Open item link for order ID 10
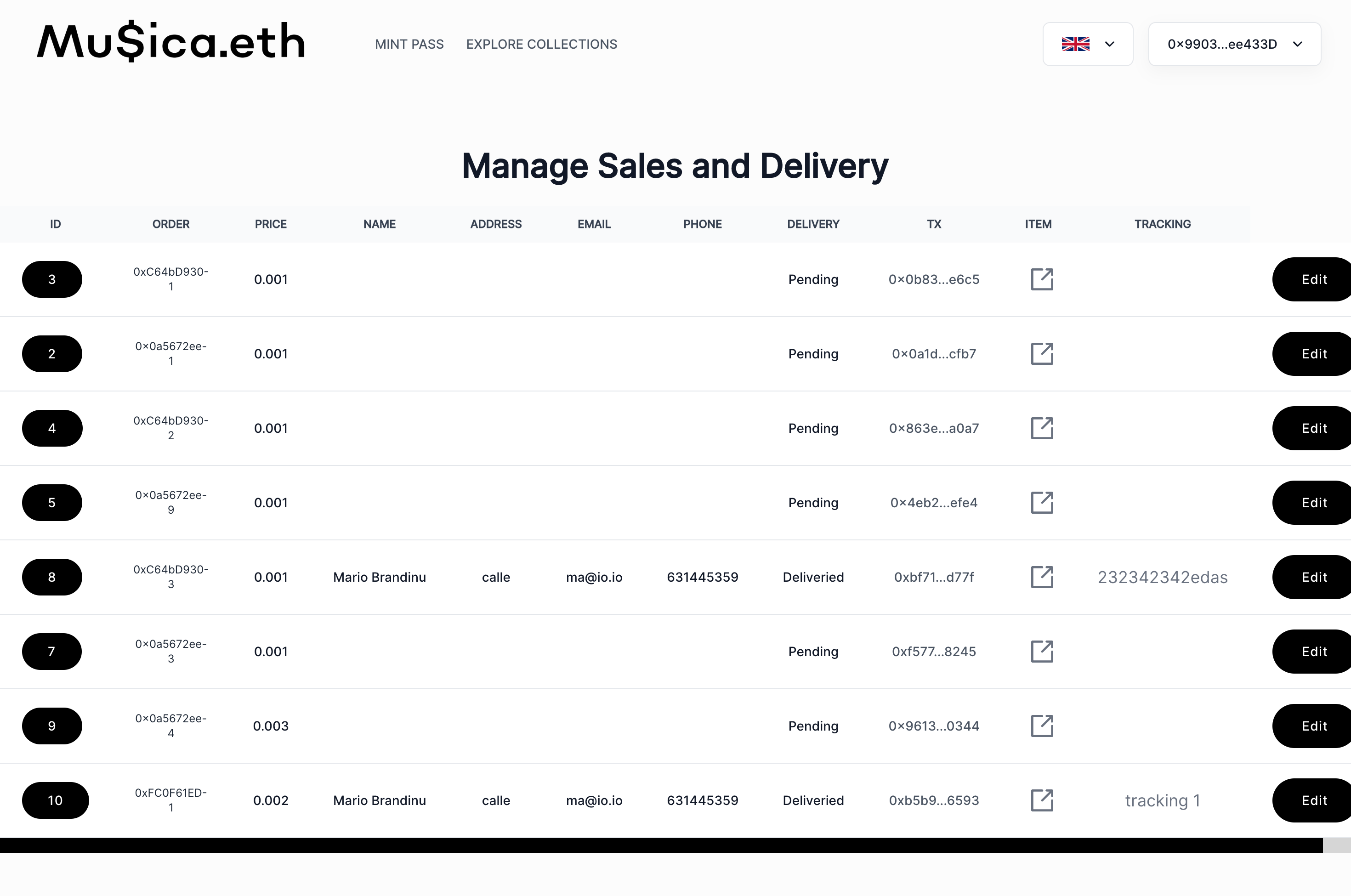The height and width of the screenshot is (896, 1351). [1041, 800]
